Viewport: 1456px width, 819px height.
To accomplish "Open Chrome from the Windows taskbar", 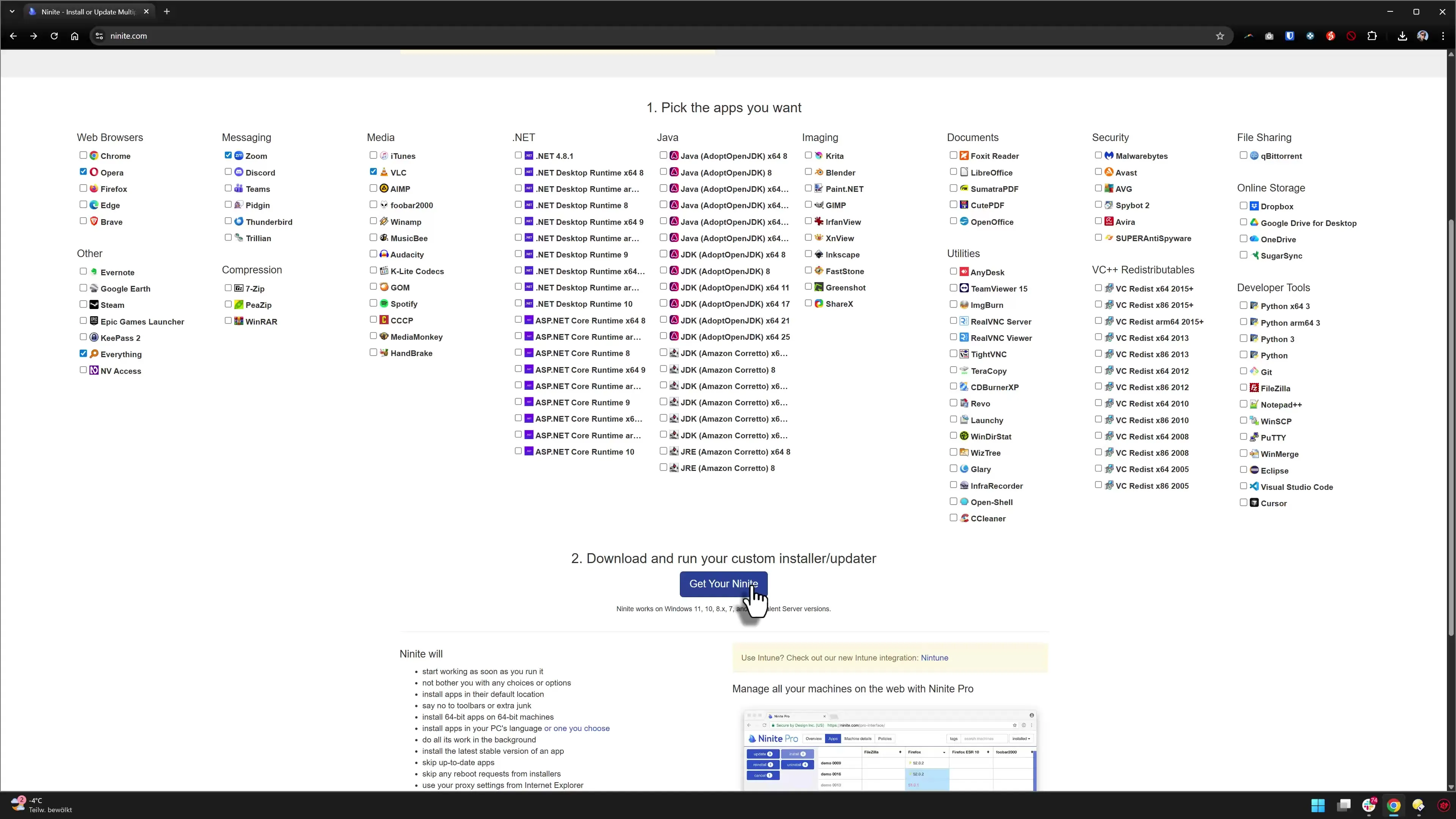I will coord(1394,805).
